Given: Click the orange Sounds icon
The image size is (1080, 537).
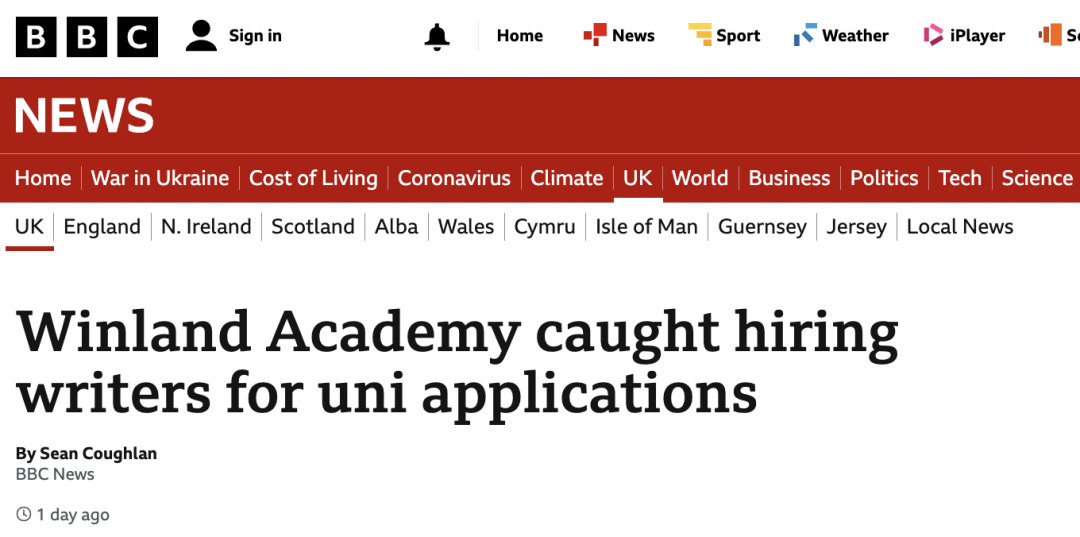Looking at the screenshot, I should point(1050,34).
